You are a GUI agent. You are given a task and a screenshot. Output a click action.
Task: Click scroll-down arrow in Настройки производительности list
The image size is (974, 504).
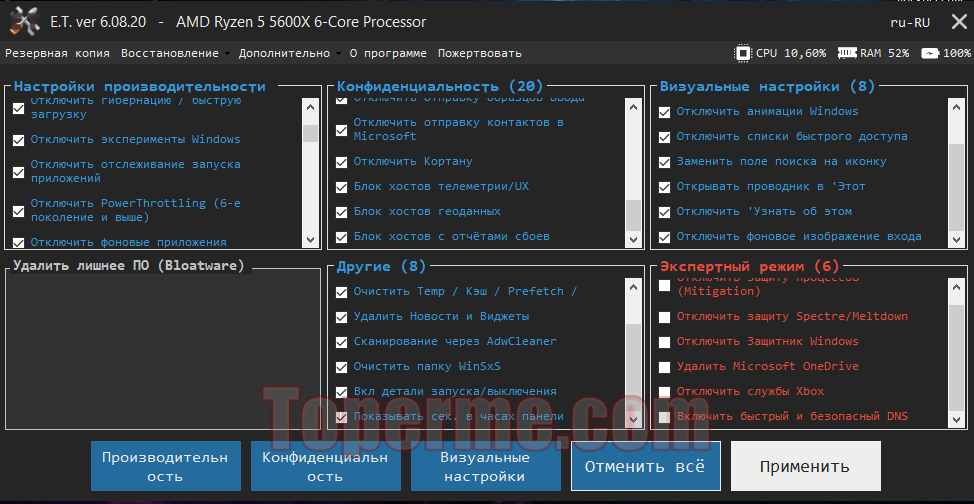coord(310,239)
